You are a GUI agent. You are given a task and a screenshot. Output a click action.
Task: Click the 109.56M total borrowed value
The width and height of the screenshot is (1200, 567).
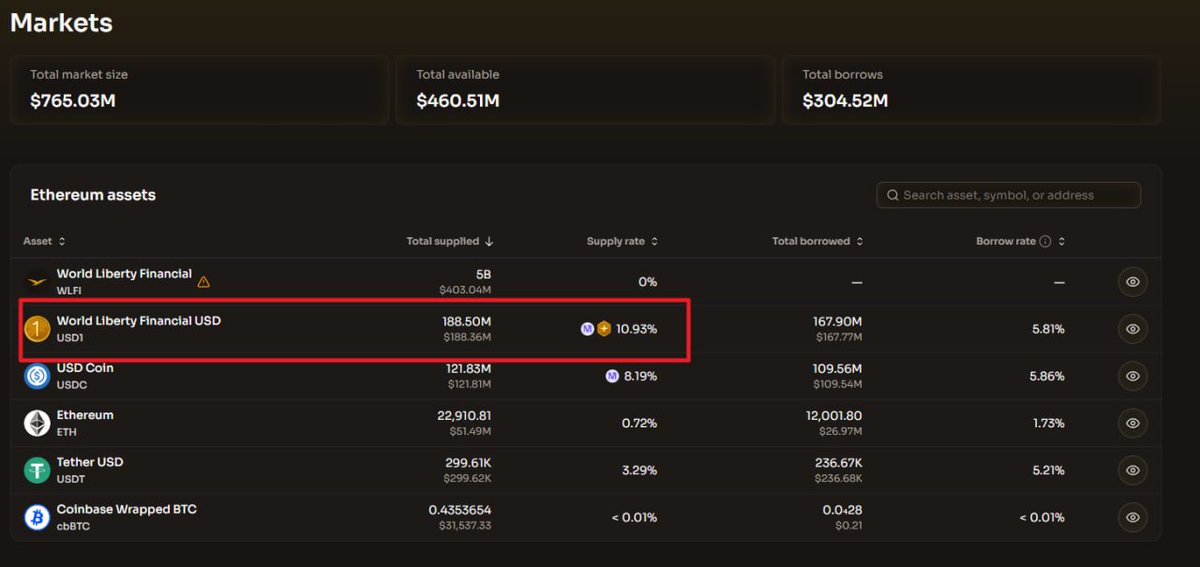839,368
